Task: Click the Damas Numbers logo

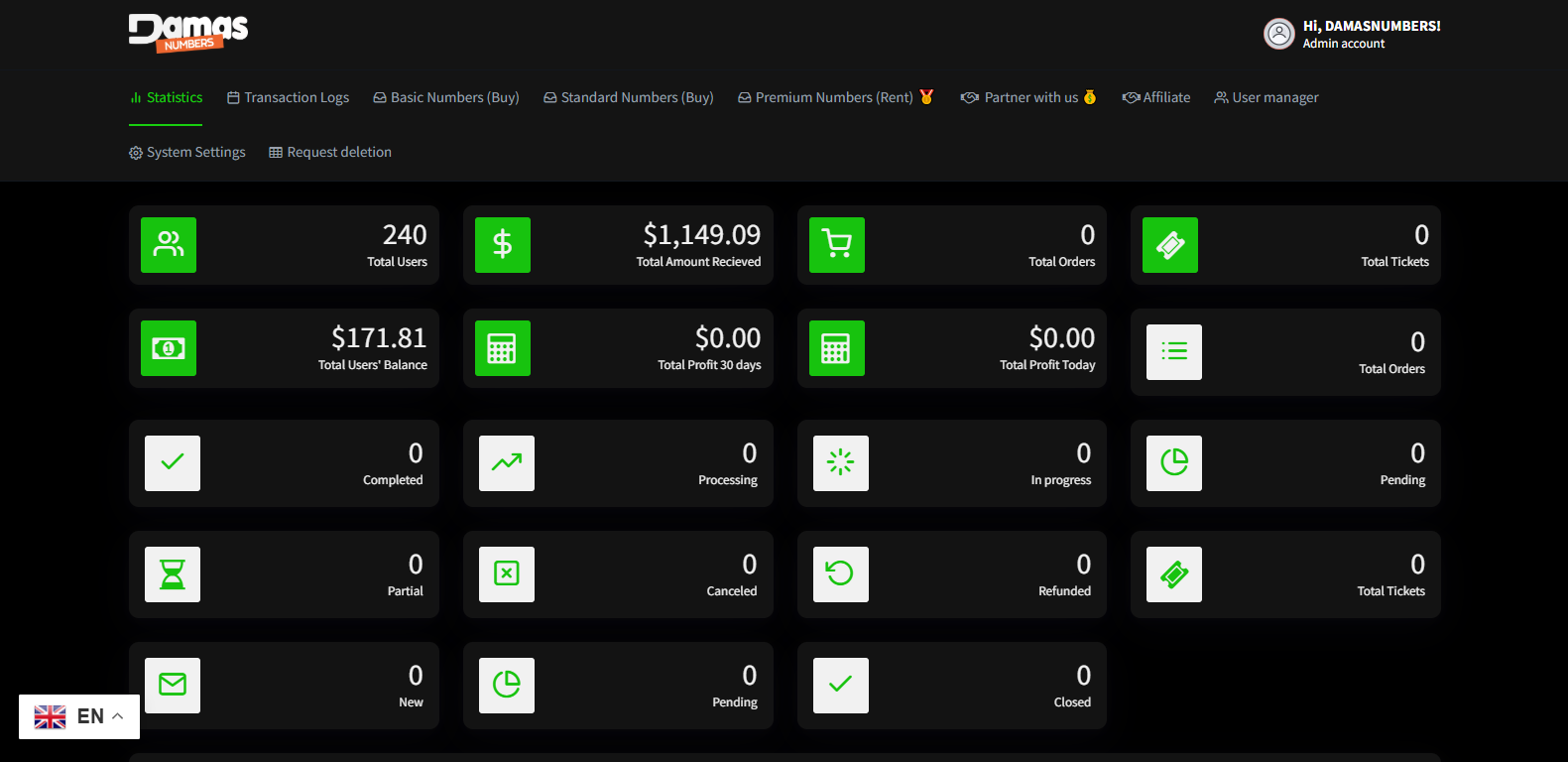Action: 188,33
